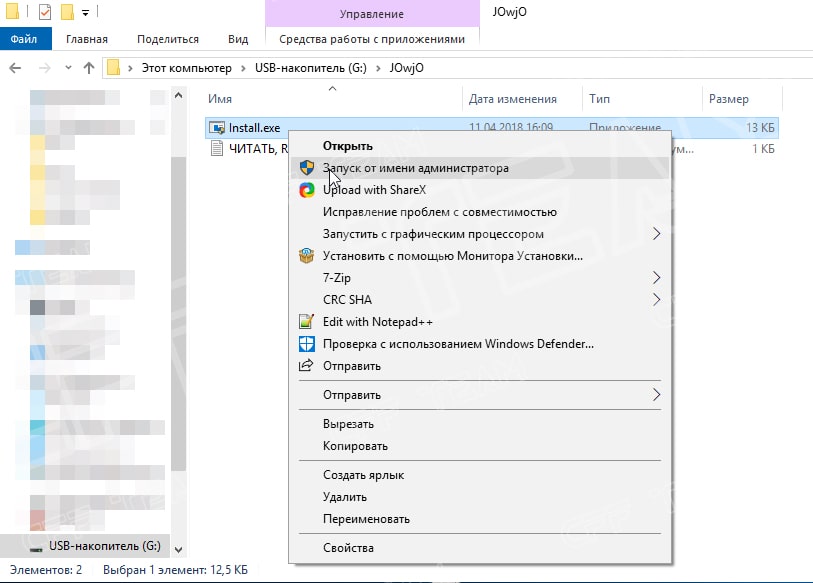Image resolution: width=813 pixels, height=583 pixels.
Task: Click the ShareX logo icon
Action: 306,190
